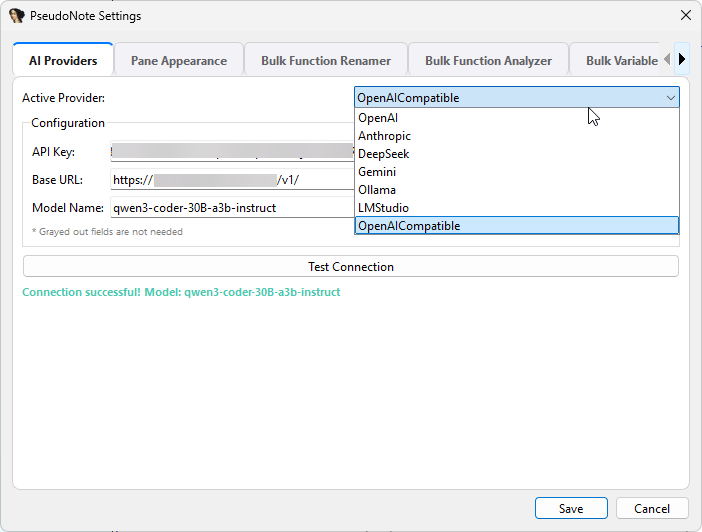Click into the API Key field
Image resolution: width=702 pixels, height=532 pixels.
(x=232, y=151)
